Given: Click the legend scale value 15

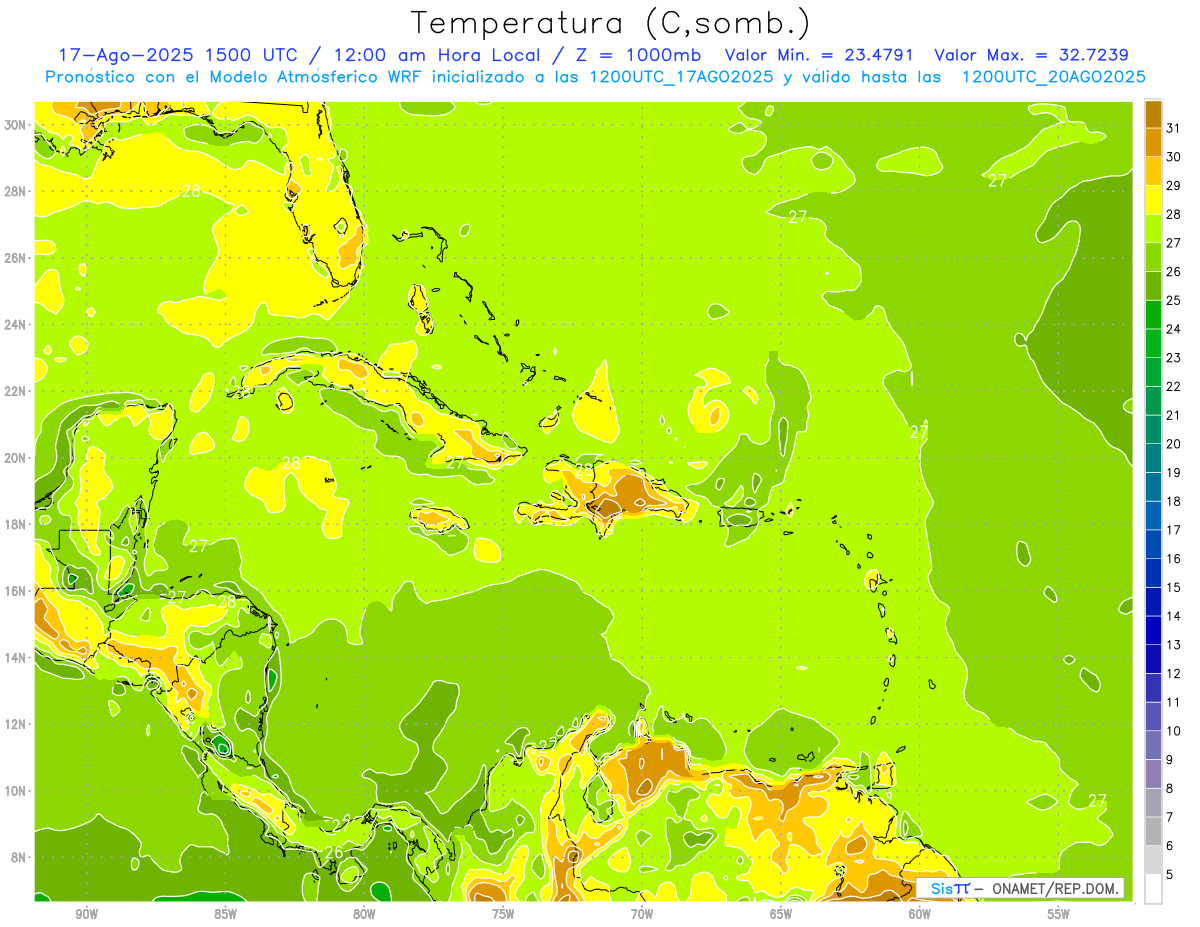Looking at the screenshot, I should [1174, 587].
